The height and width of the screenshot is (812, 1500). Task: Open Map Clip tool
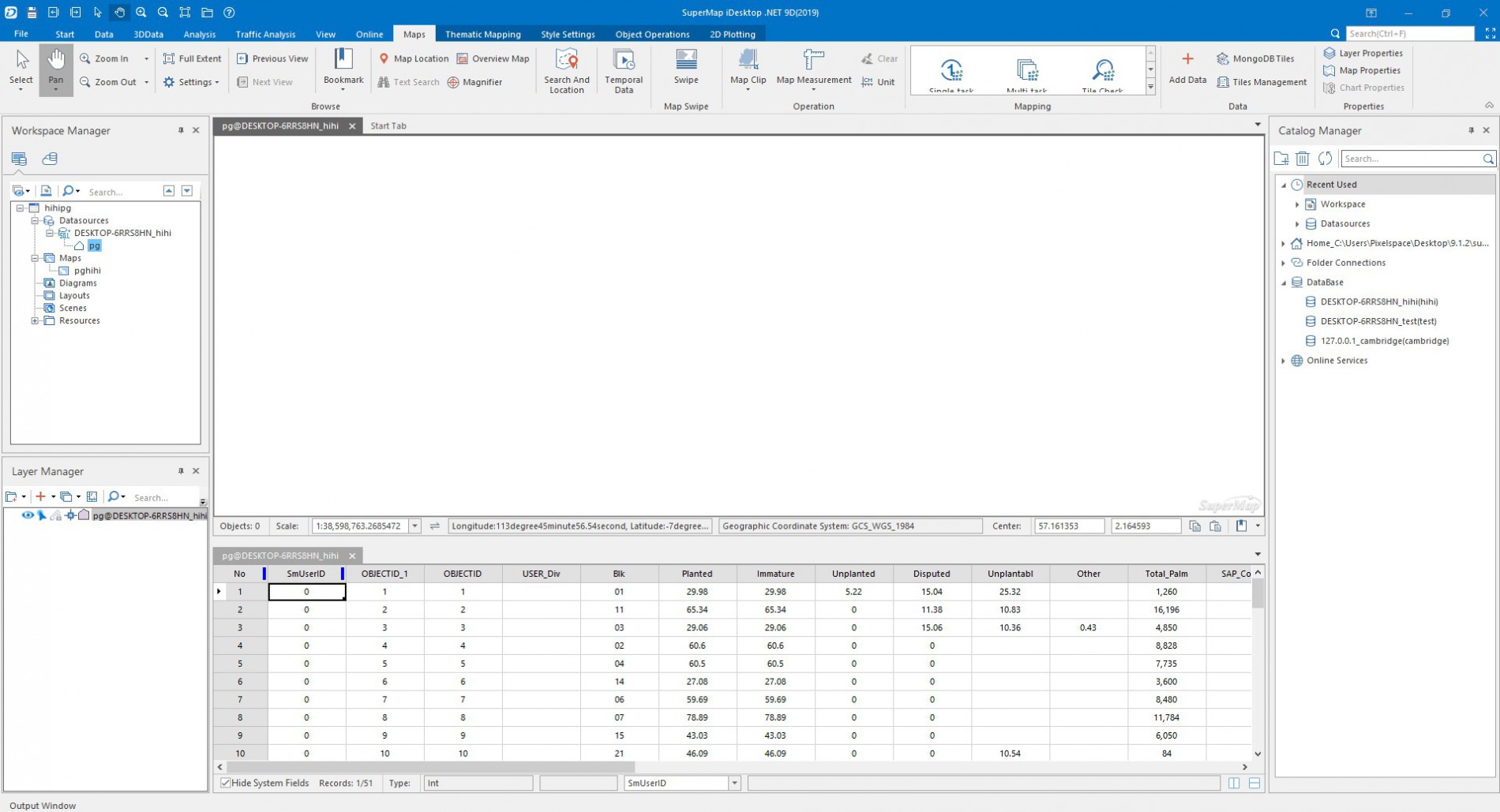coord(748,69)
